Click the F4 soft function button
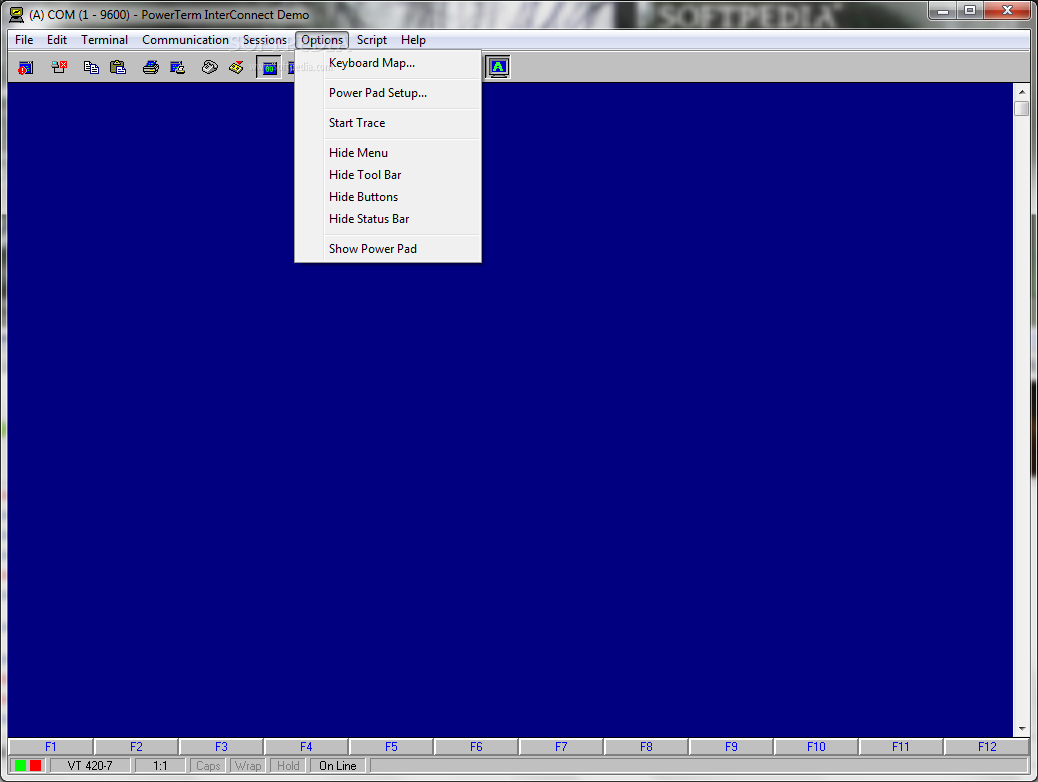 pos(306,746)
